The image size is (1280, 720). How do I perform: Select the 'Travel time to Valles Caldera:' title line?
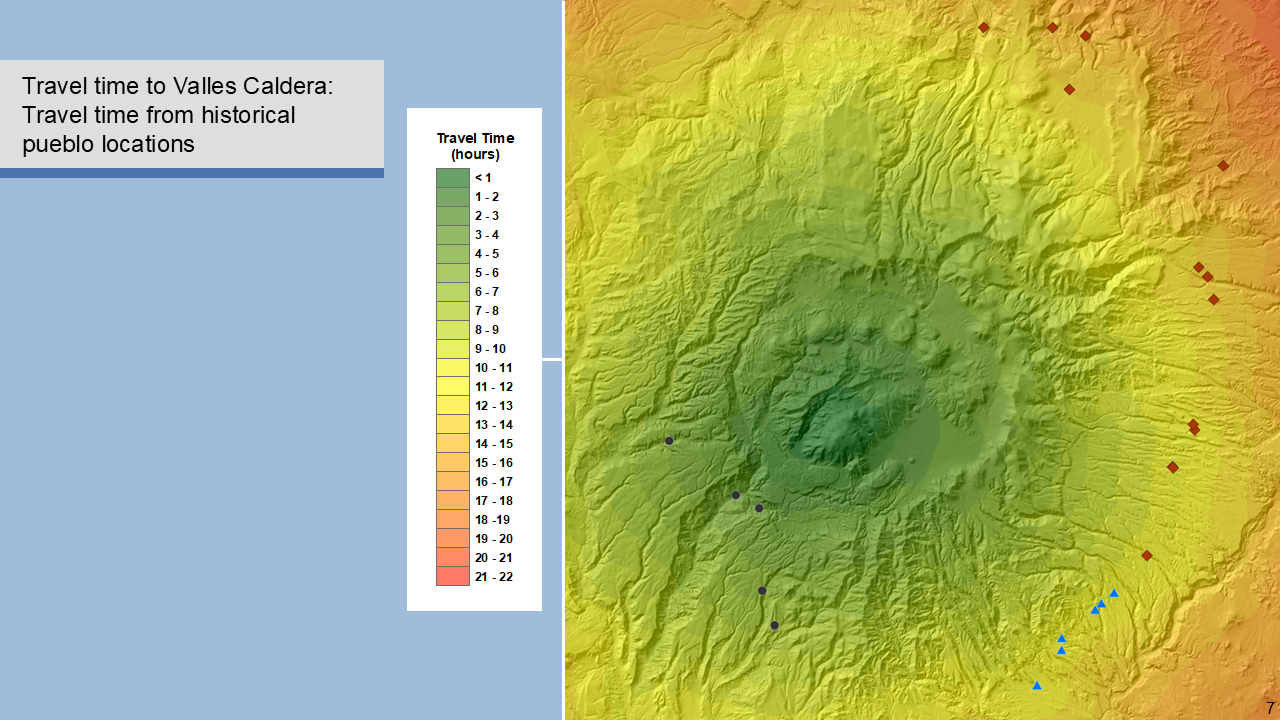click(x=177, y=86)
